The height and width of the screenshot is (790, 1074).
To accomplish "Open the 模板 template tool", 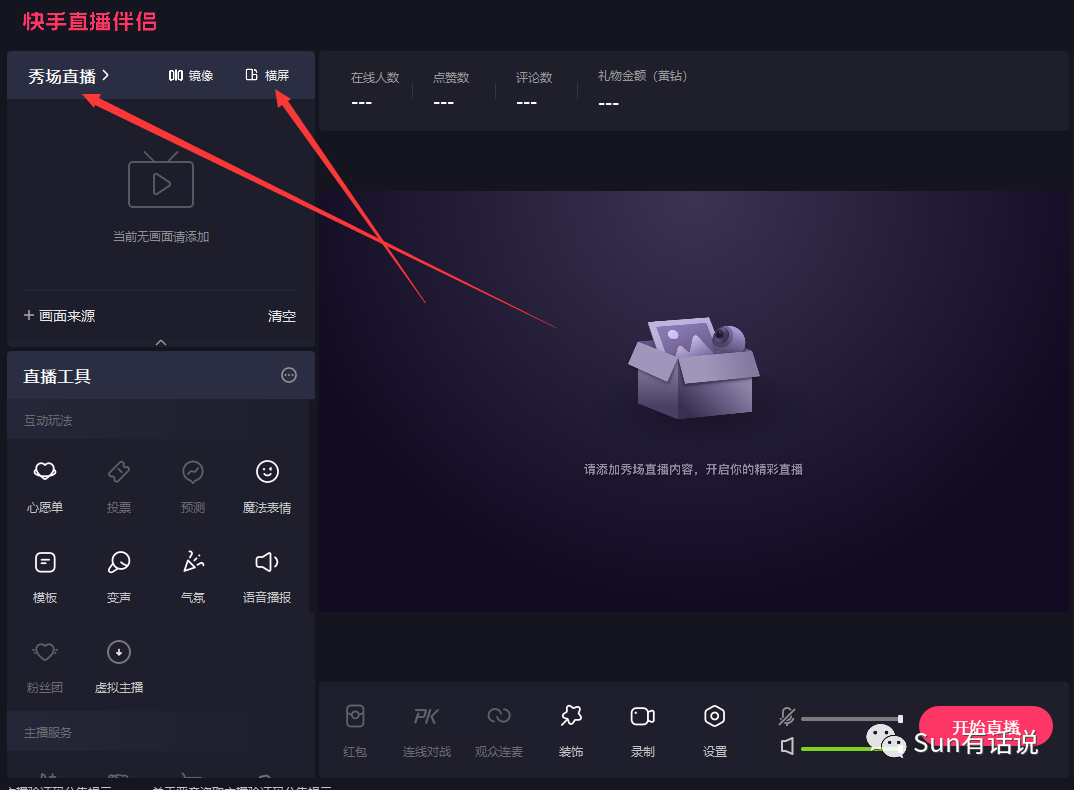I will tap(45, 577).
